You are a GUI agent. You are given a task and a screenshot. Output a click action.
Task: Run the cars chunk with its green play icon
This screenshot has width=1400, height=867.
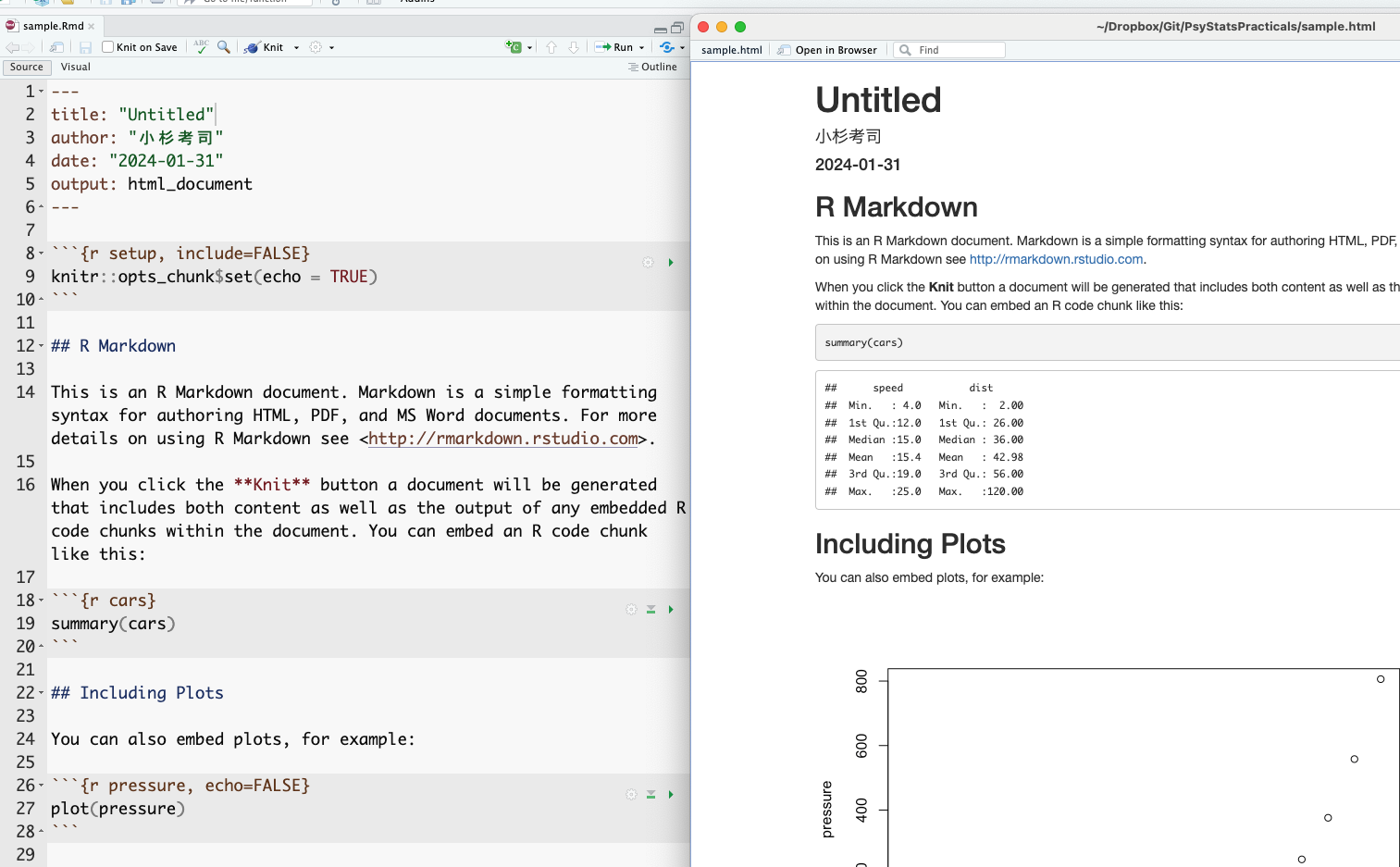pyautogui.click(x=671, y=610)
